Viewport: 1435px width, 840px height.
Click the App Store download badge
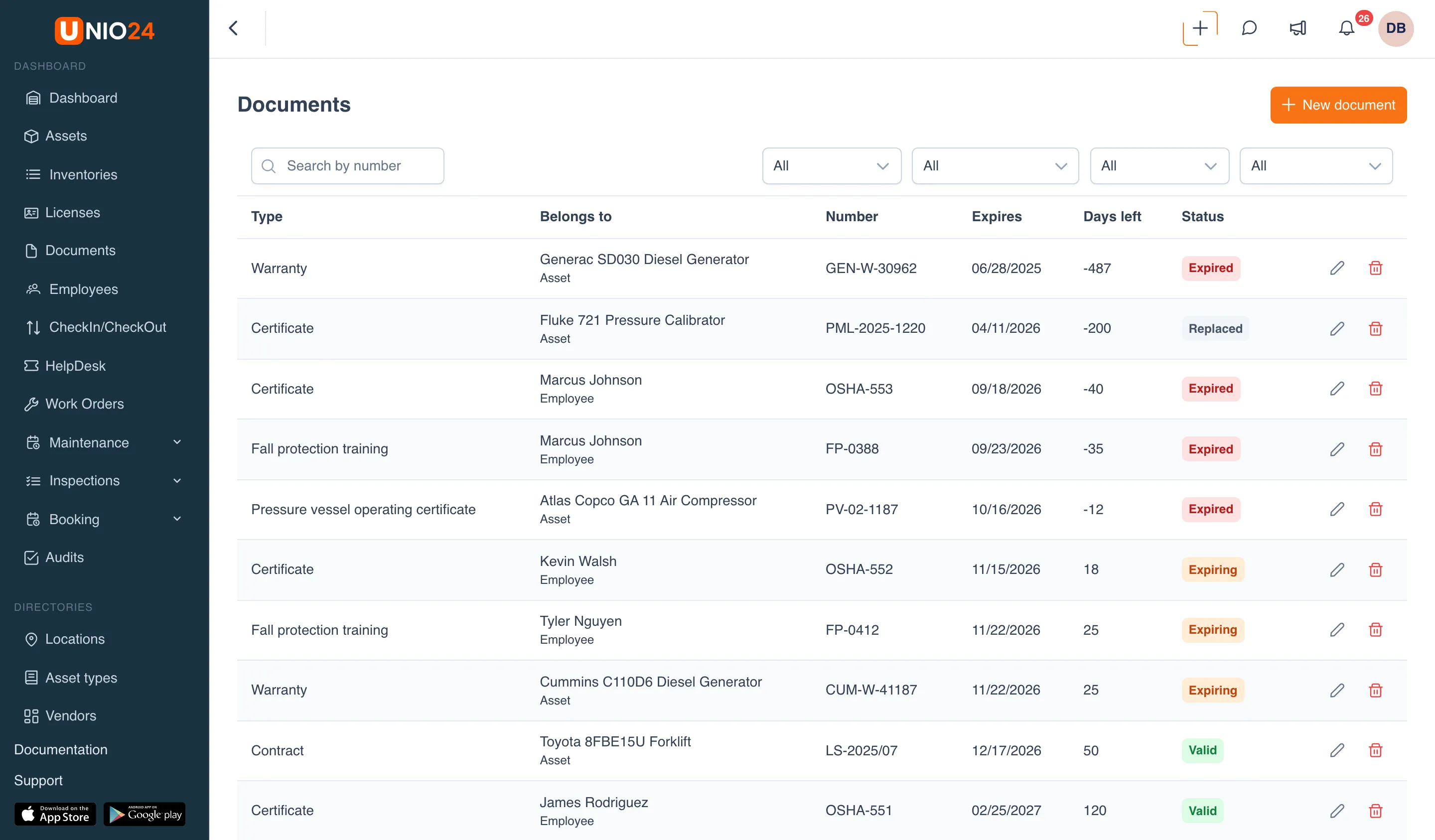tap(55, 815)
